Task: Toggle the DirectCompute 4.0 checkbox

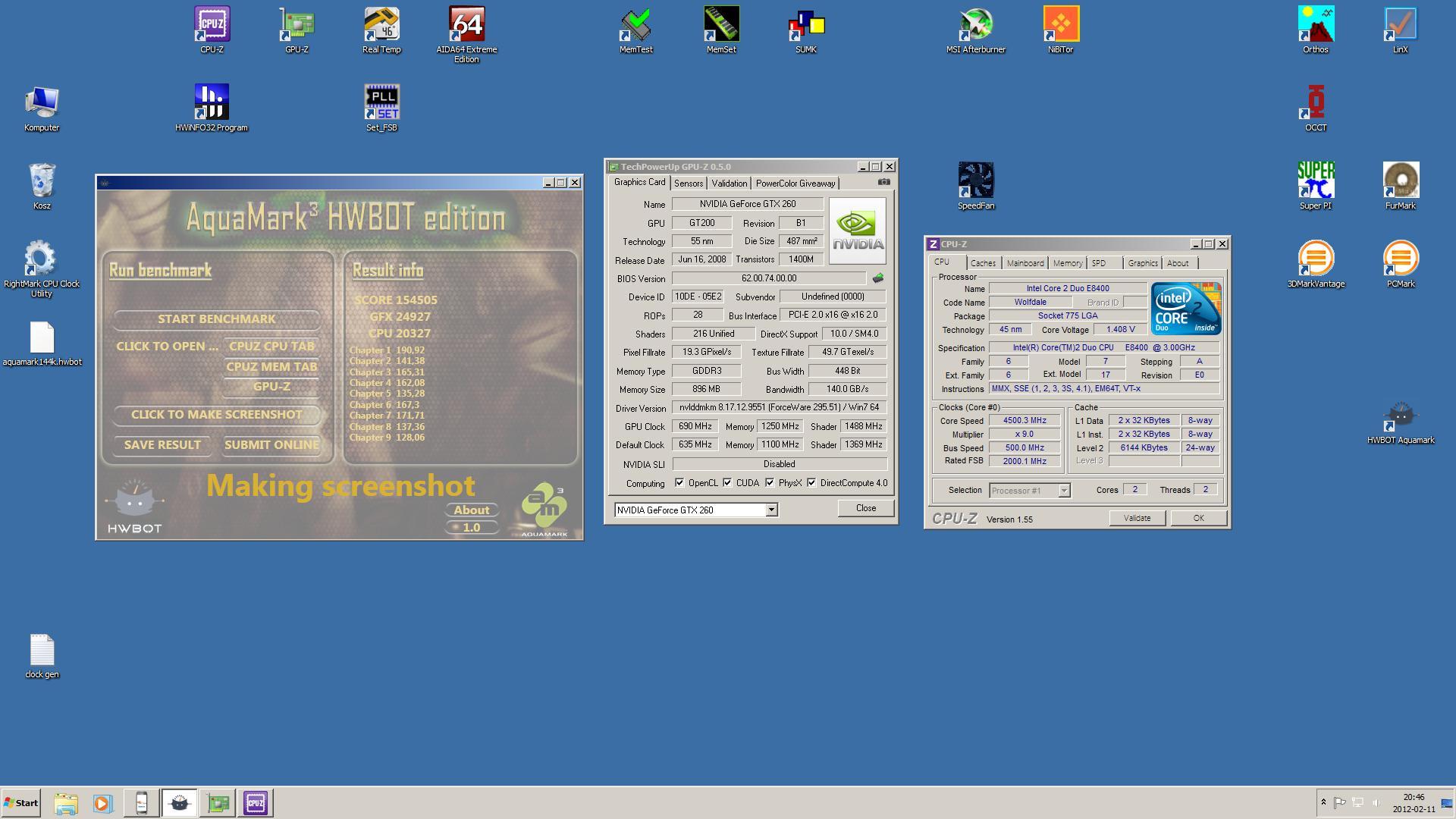Action: tap(811, 483)
